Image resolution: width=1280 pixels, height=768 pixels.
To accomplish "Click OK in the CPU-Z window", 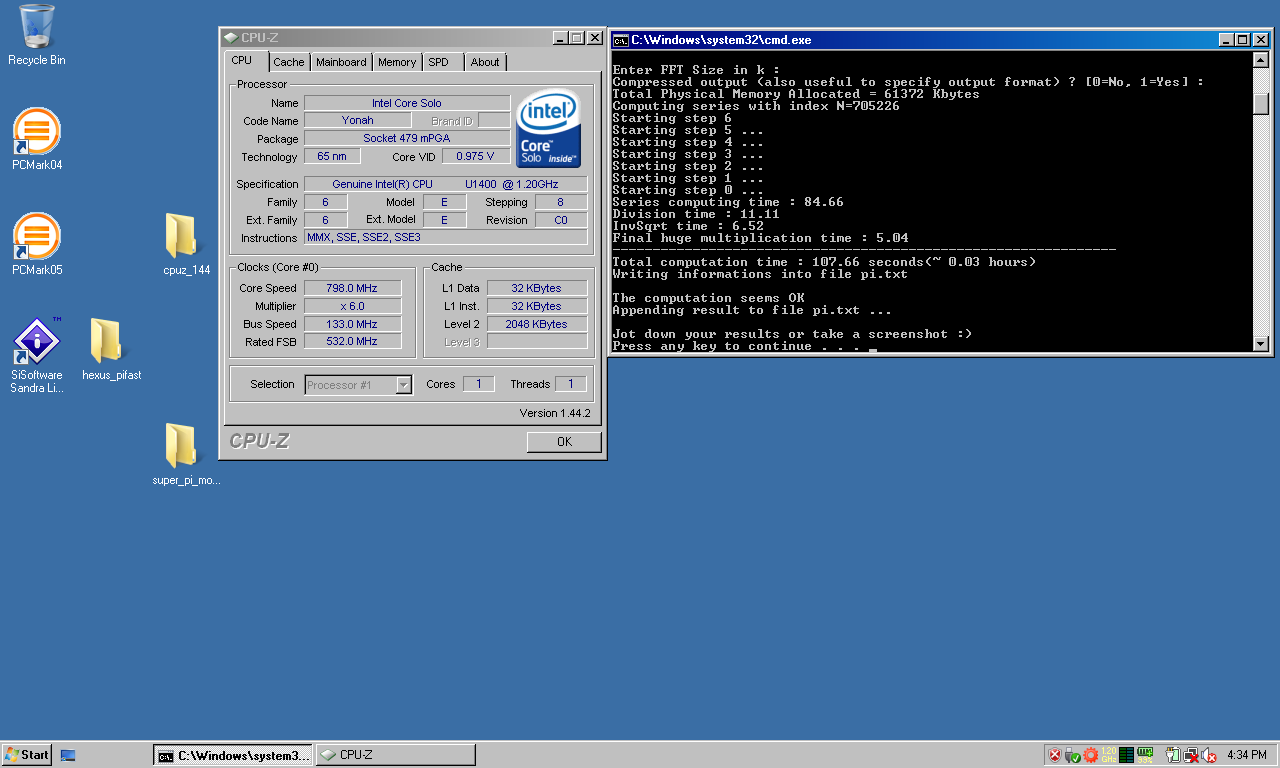I will pos(564,441).
